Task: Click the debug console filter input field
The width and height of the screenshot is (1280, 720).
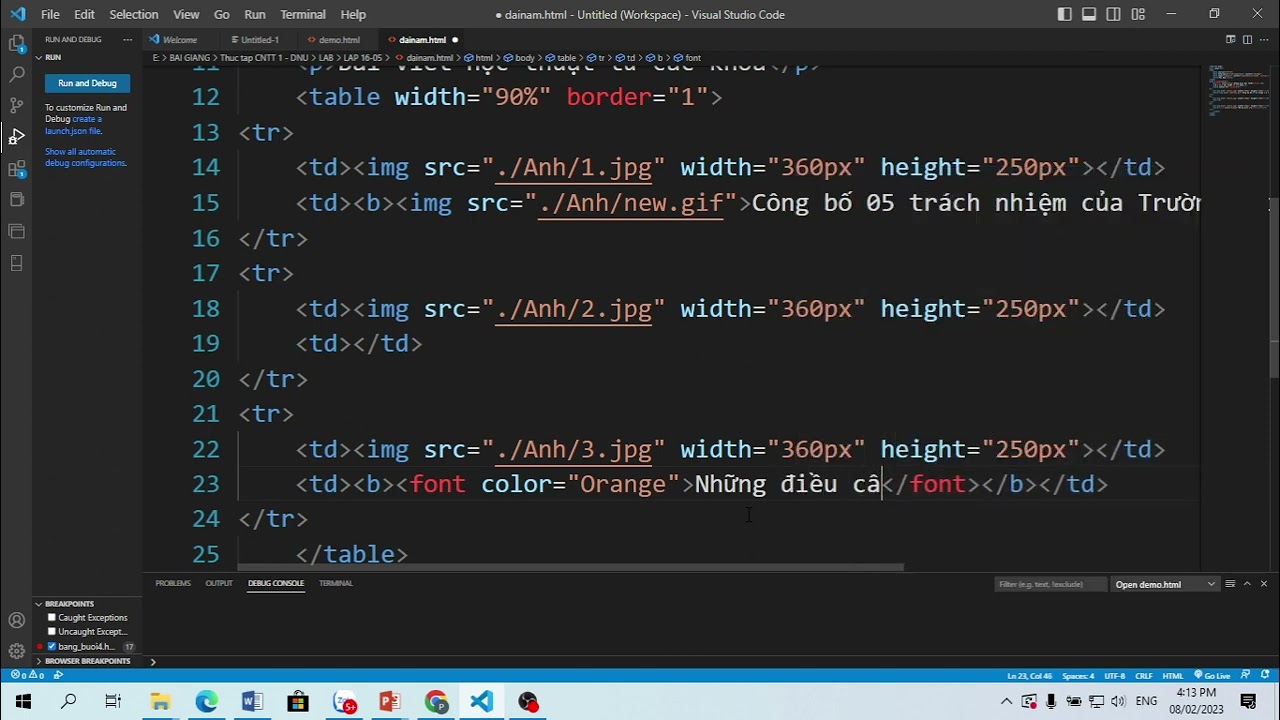Action: (x=1050, y=584)
